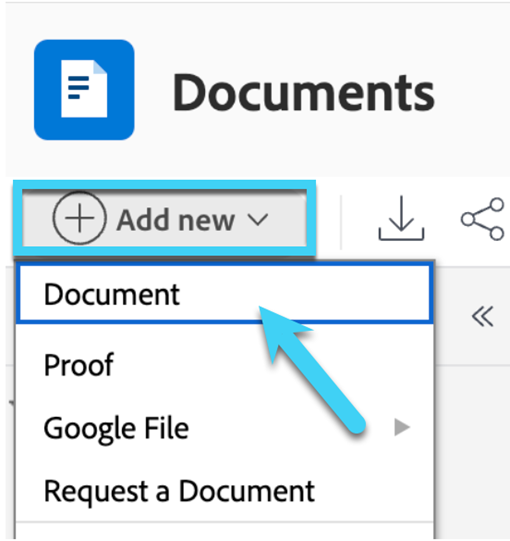Select the Google File menu entry
Screen dimensions: 510x541
[x=117, y=428]
